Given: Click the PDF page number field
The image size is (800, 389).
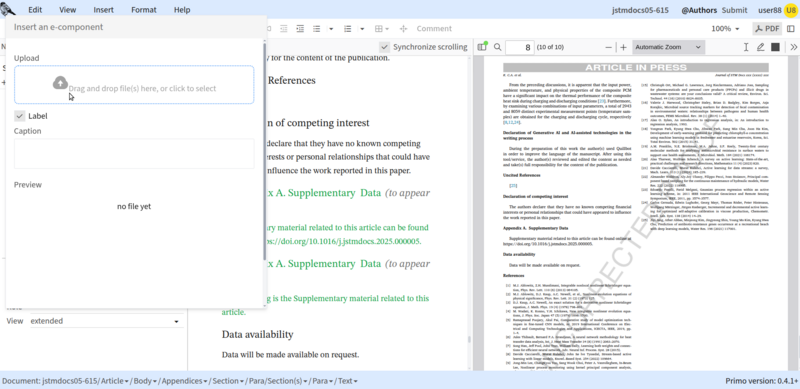Looking at the screenshot, I should tap(519, 47).
